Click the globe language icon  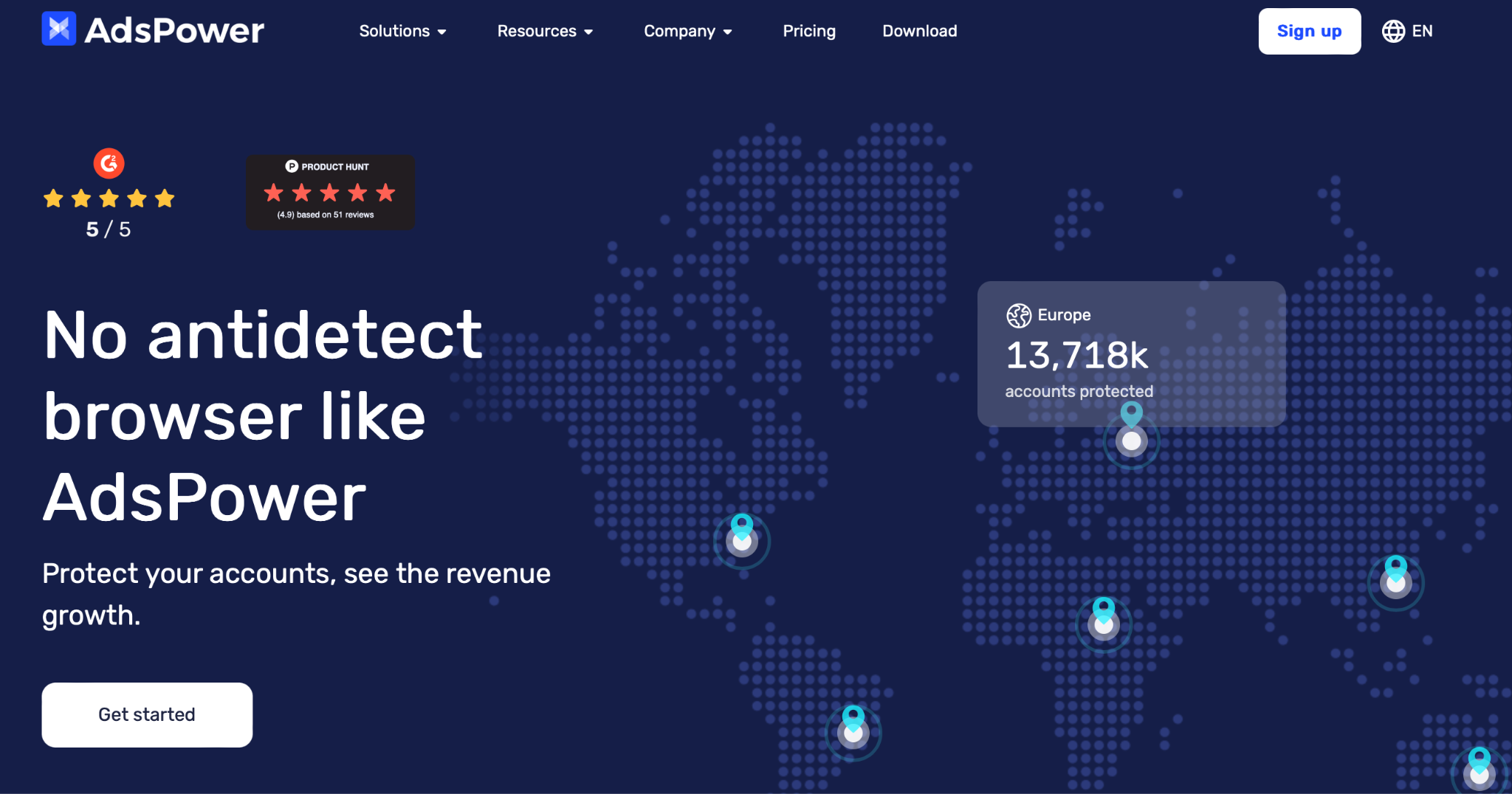1393,31
